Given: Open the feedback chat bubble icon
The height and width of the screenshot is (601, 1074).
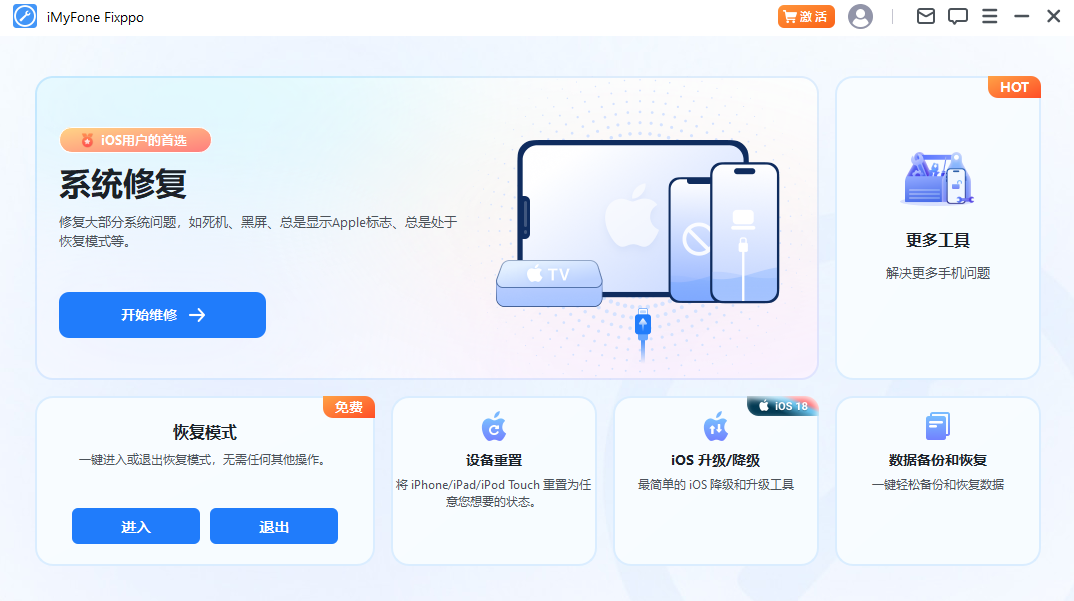Looking at the screenshot, I should pos(958,16).
